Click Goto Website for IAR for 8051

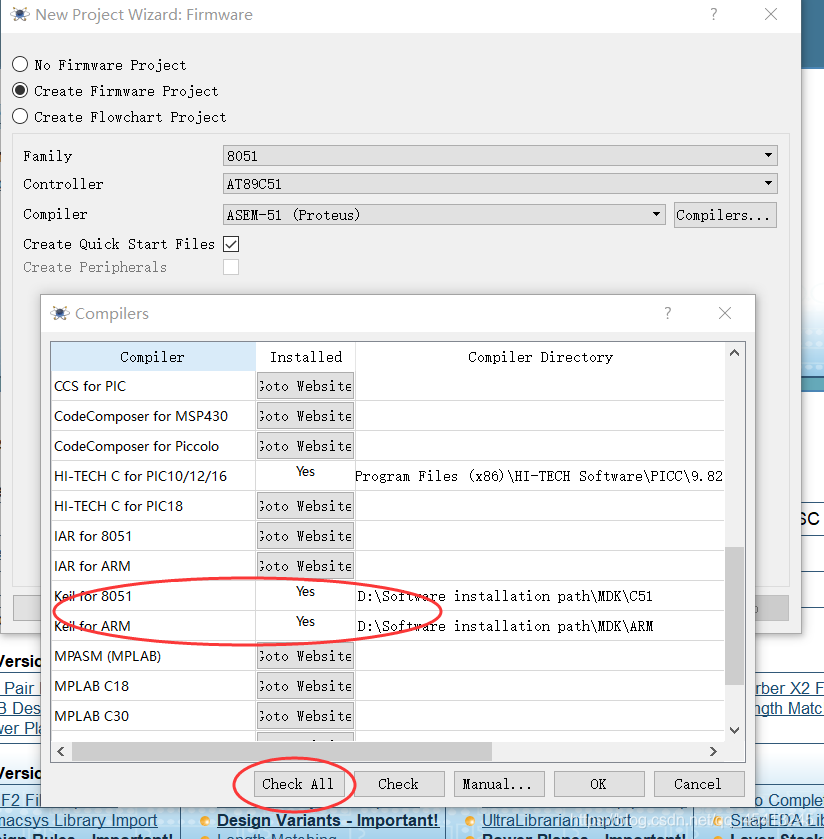pos(306,536)
